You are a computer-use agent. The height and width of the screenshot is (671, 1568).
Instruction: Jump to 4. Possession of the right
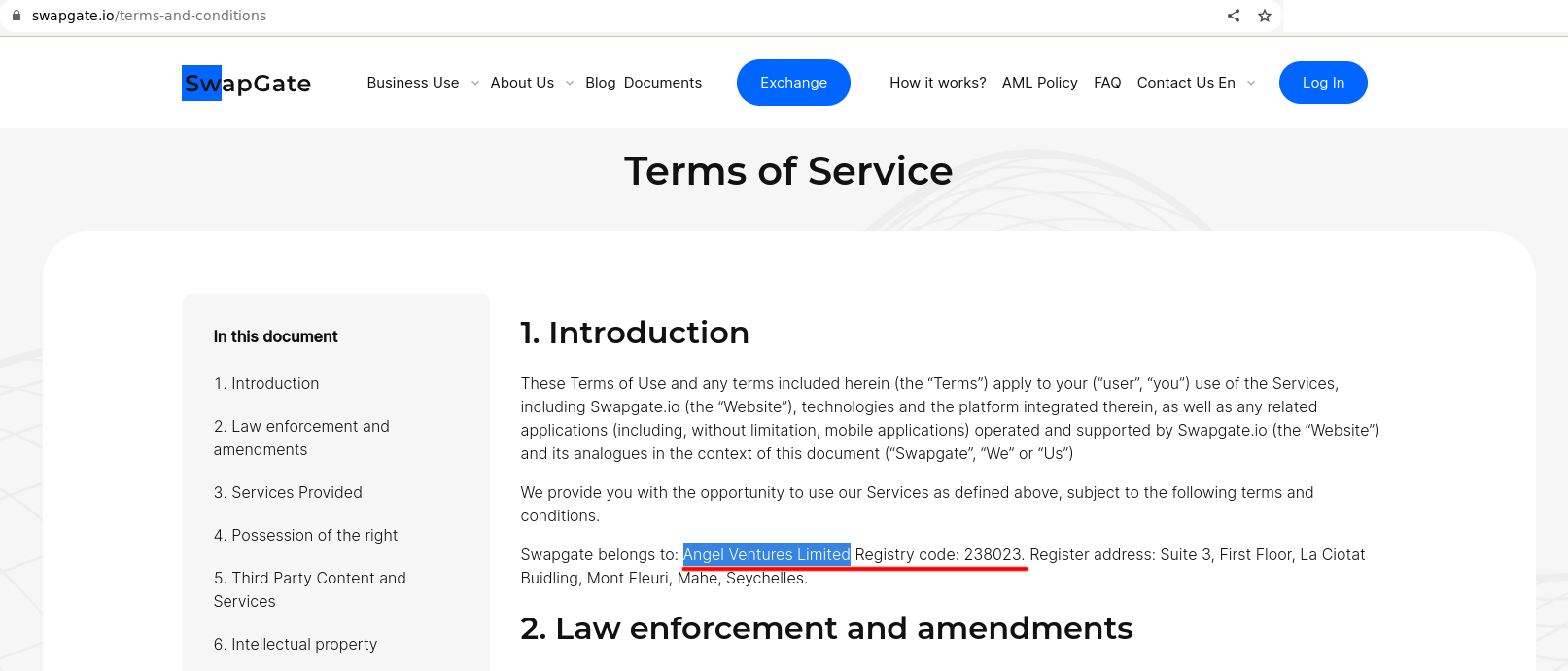pyautogui.click(x=305, y=536)
